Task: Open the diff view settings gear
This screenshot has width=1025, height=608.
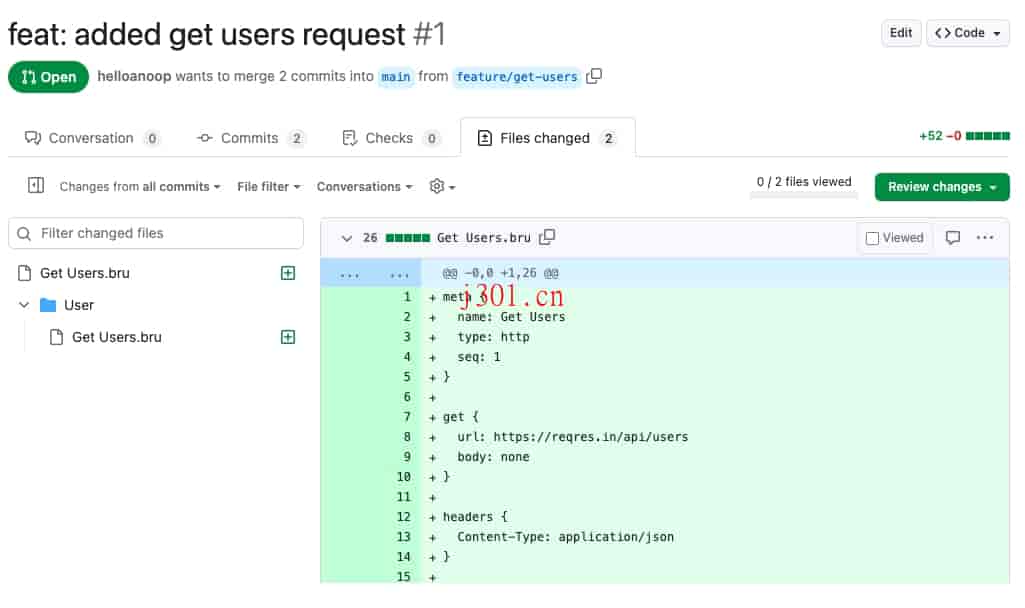Action: (436, 186)
